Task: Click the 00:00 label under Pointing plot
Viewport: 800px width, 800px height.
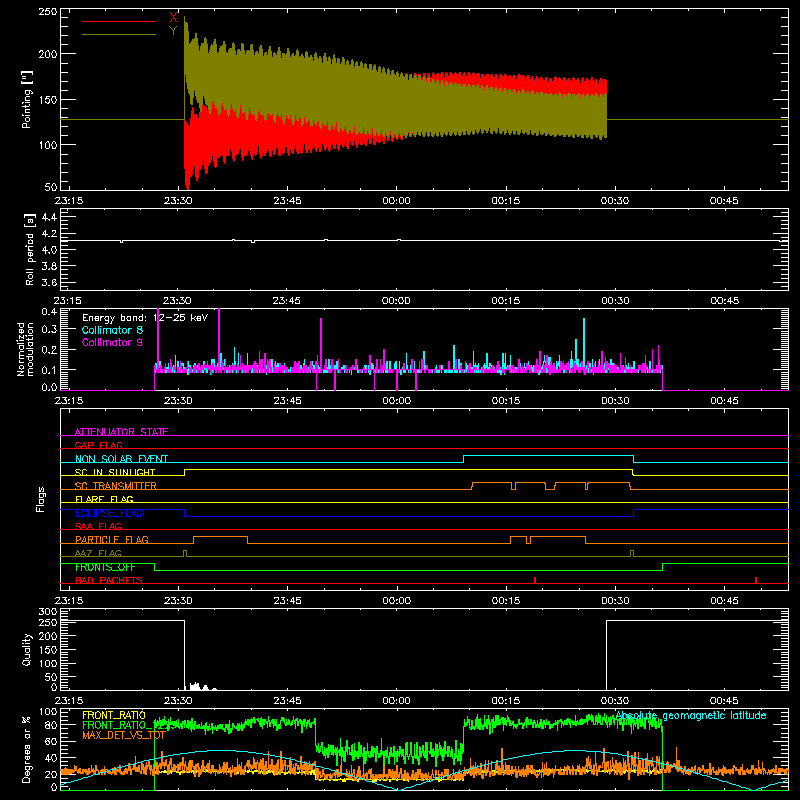Action: (396, 201)
